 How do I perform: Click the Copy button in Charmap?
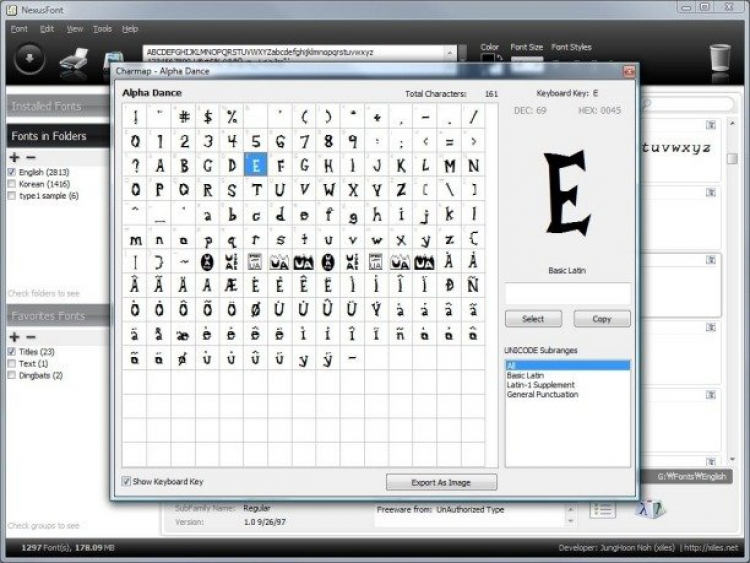(602, 319)
